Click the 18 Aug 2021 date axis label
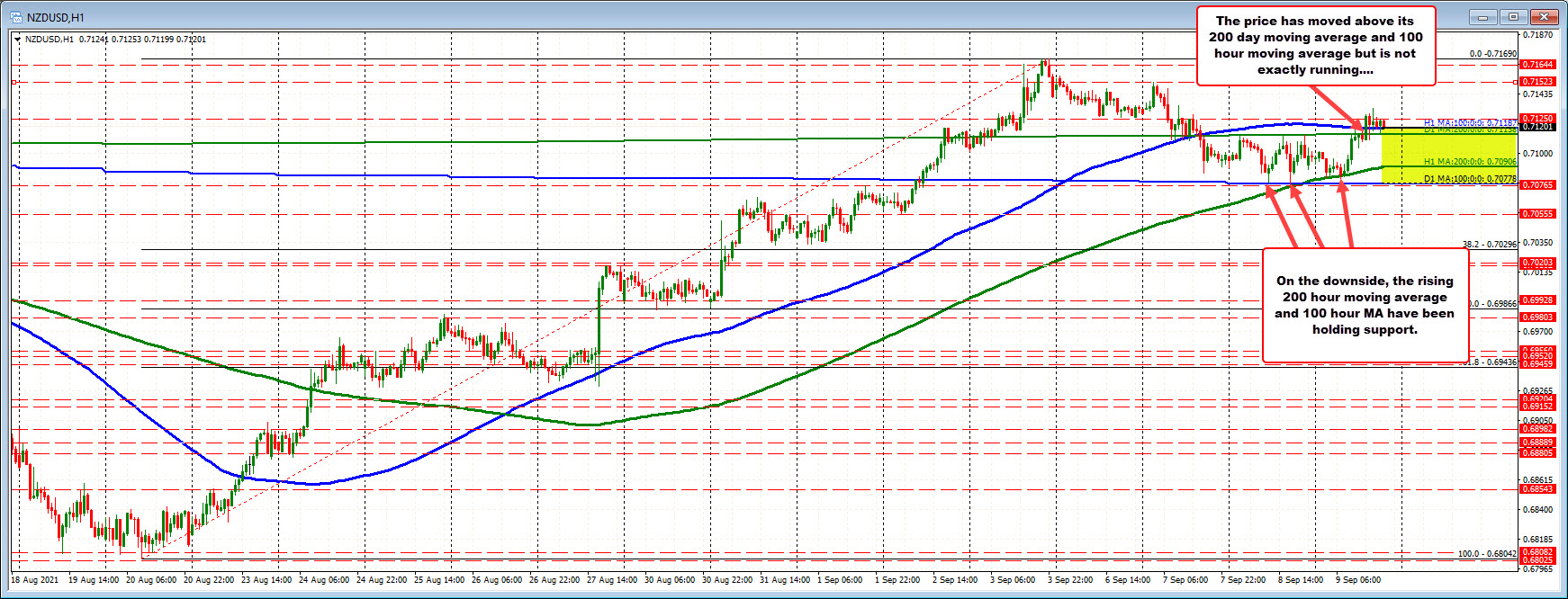 [x=35, y=580]
